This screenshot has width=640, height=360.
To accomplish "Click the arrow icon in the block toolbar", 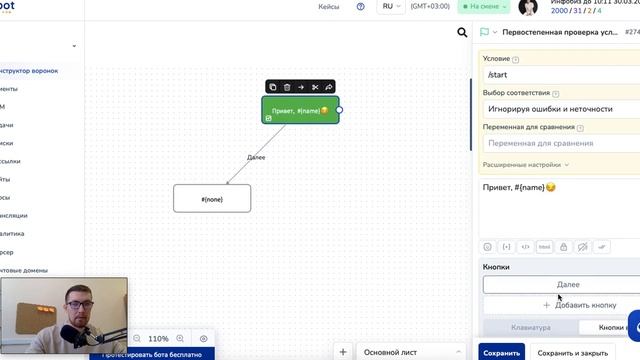I will click(301, 87).
